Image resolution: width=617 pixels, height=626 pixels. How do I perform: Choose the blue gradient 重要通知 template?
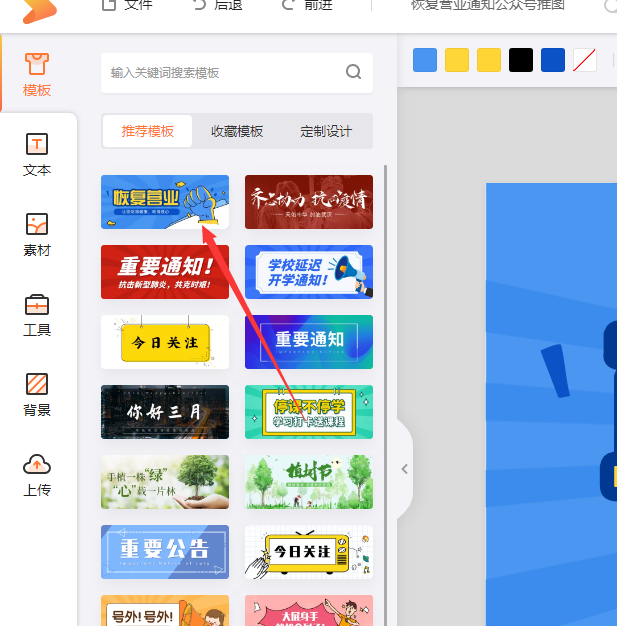pyautogui.click(x=309, y=342)
